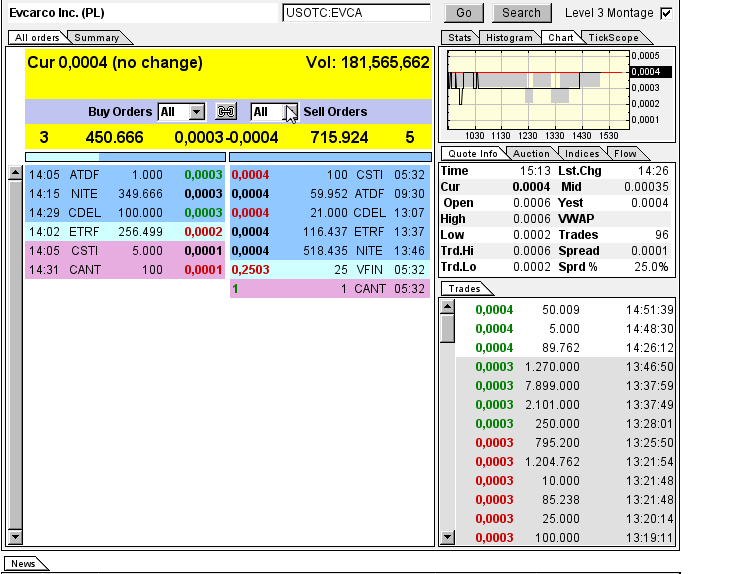The height and width of the screenshot is (574, 745).
Task: Select CANT sell order priced 1
Action: (330, 289)
